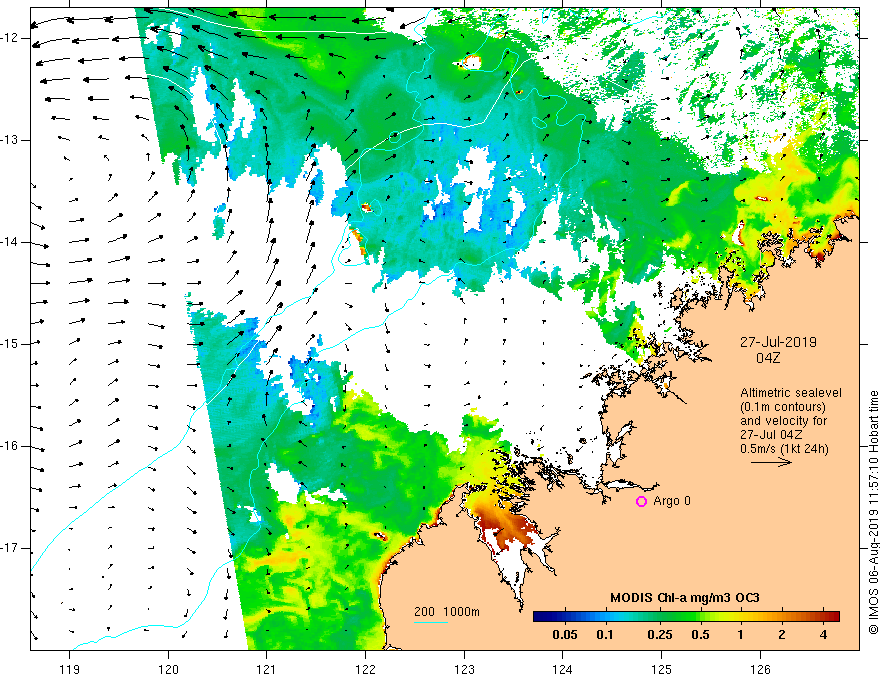880x680 pixels.
Task: Click the '(0.1m contours)' legend line
Action: point(783,407)
